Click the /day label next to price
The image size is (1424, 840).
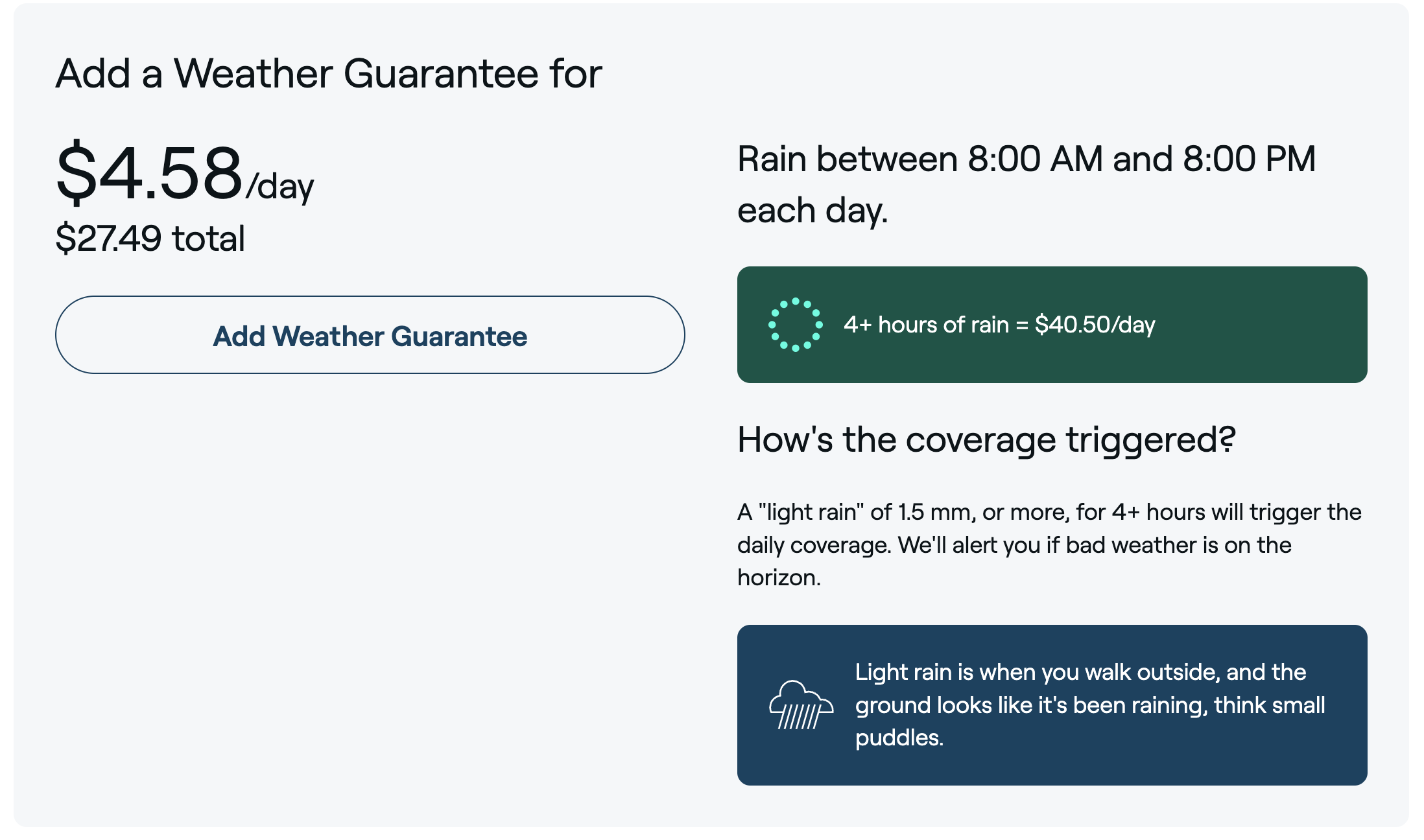tap(279, 187)
